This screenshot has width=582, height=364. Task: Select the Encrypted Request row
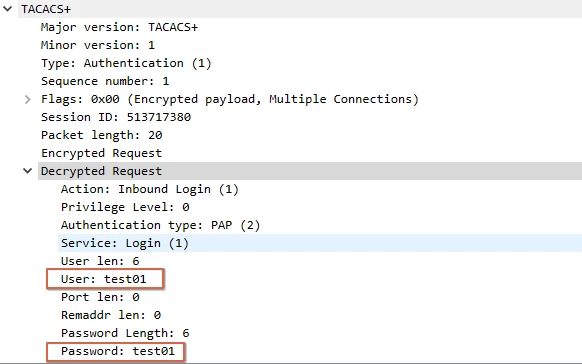click(x=101, y=153)
